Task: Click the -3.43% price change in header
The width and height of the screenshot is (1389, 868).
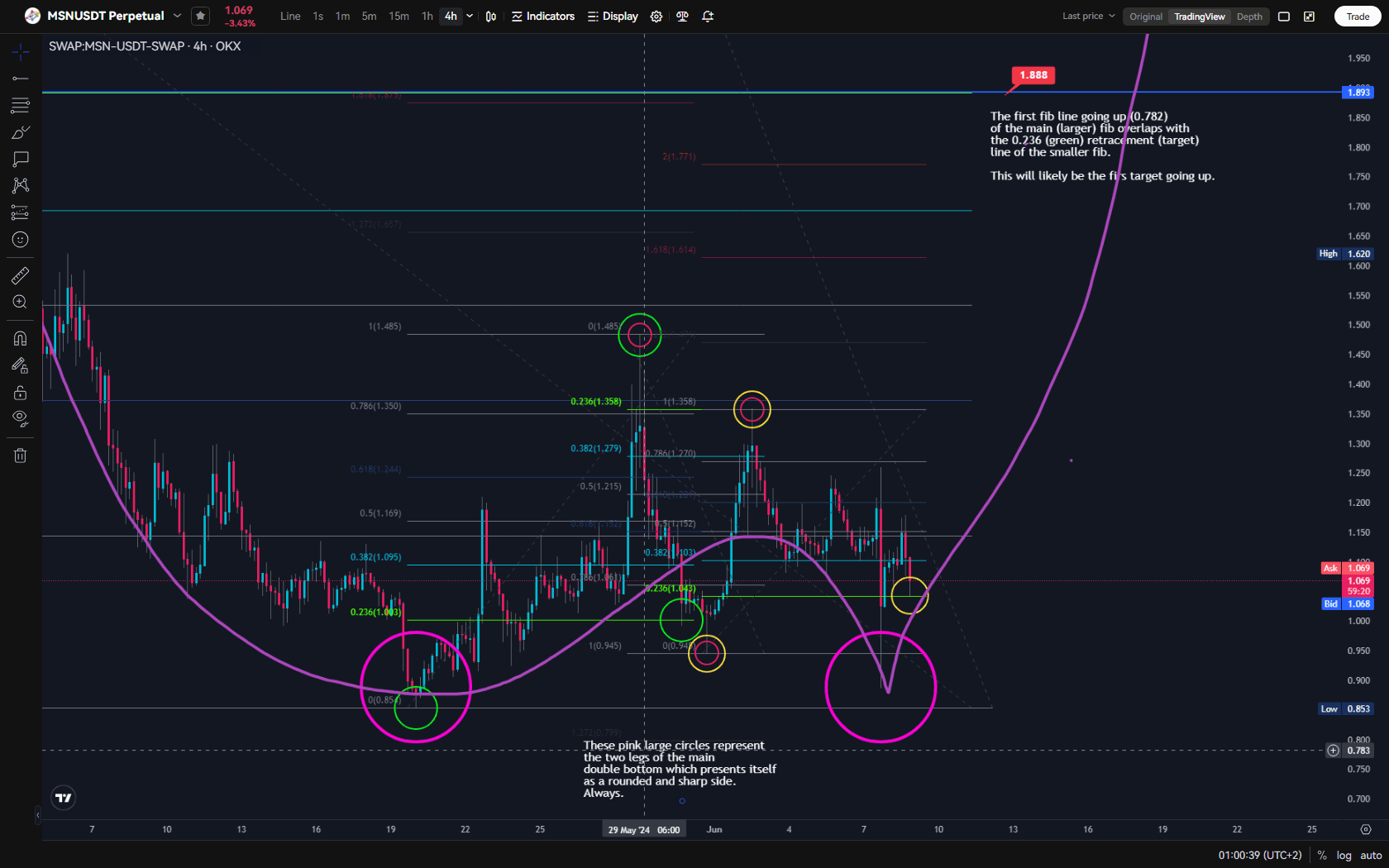Action: pyautogui.click(x=240, y=23)
